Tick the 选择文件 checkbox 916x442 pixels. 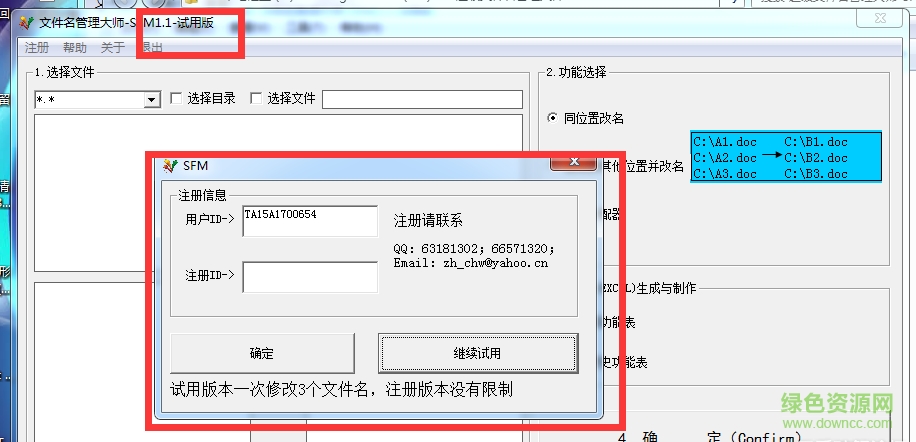click(256, 98)
